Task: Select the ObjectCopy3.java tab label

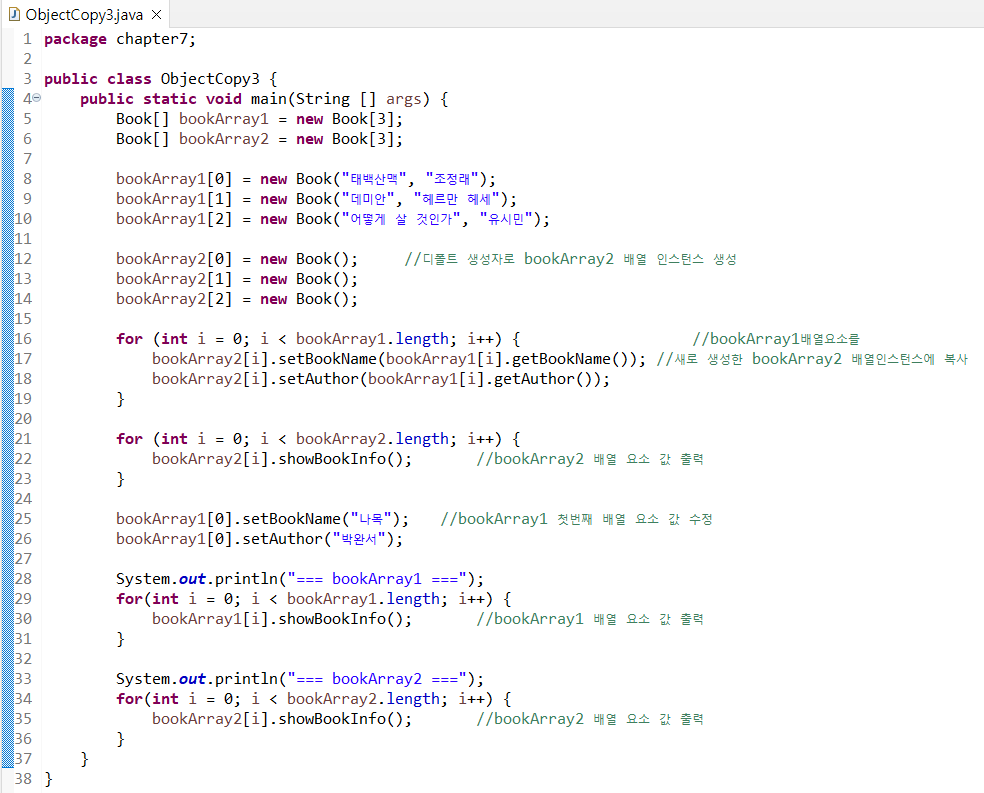Action: coord(86,14)
